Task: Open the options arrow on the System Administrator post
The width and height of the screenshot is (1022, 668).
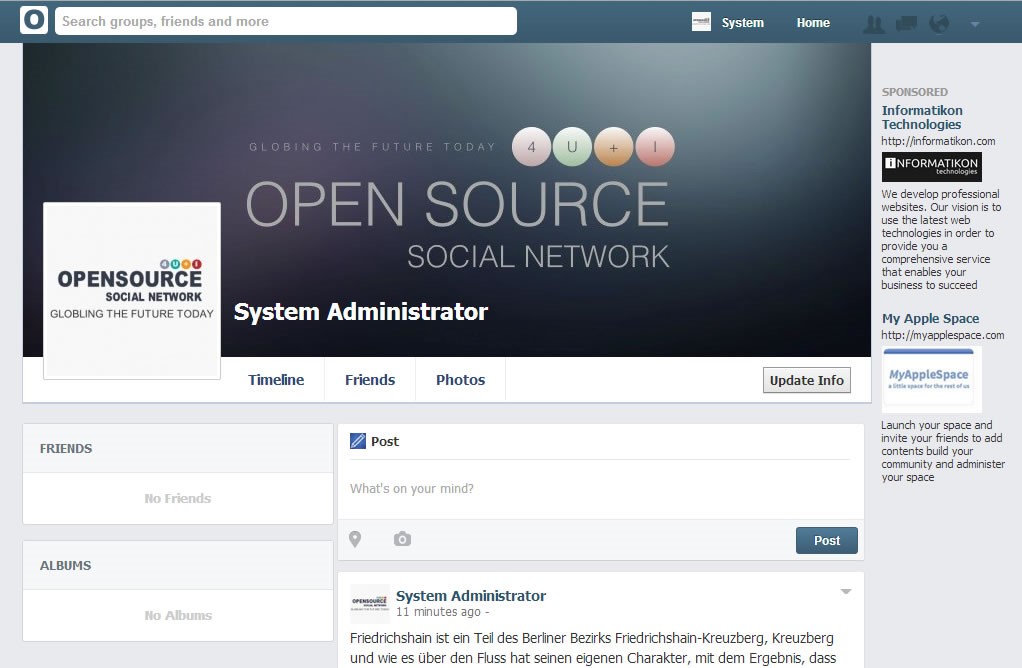Action: click(x=846, y=592)
